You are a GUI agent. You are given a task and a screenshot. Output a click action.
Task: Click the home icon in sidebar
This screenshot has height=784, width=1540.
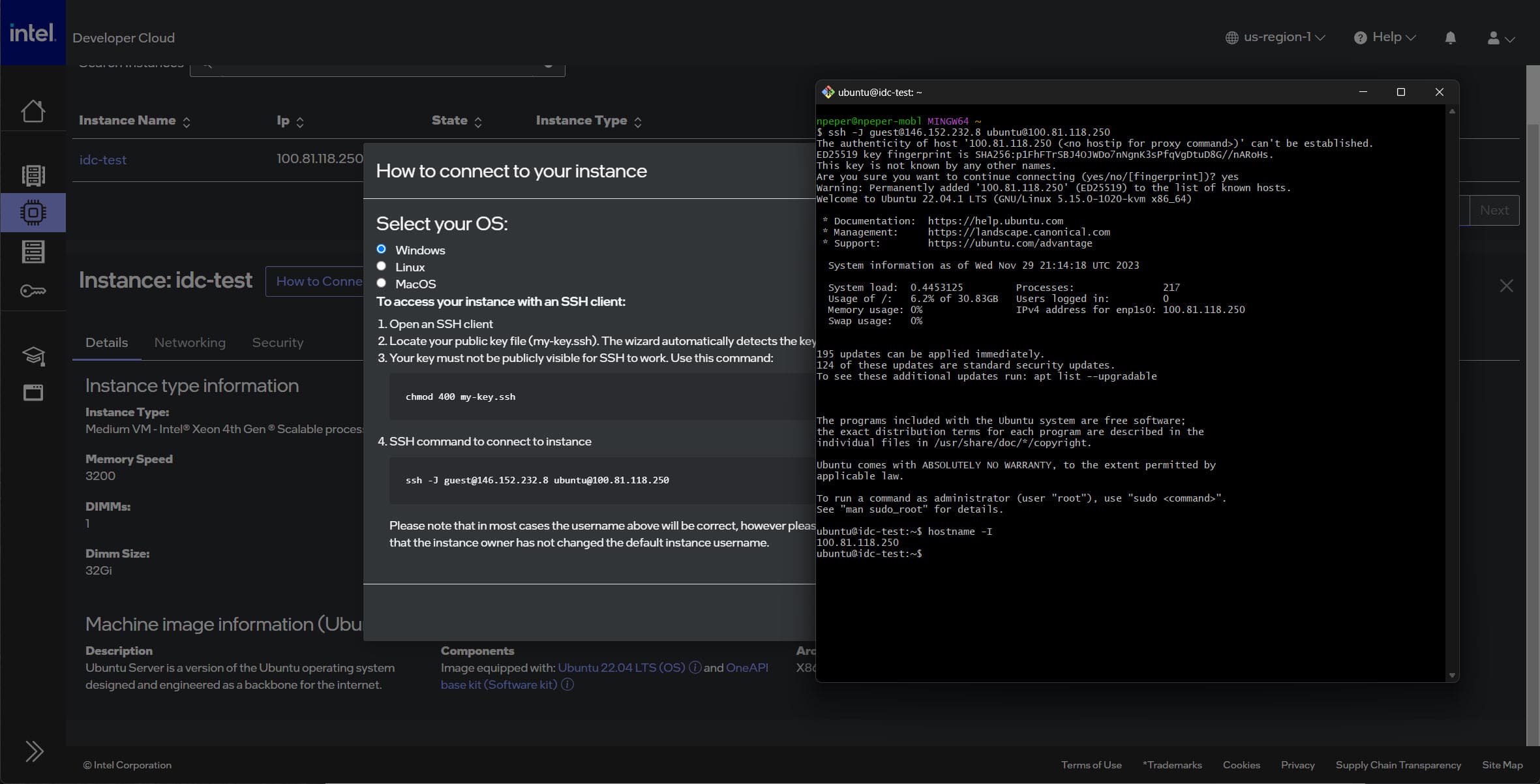(33, 111)
